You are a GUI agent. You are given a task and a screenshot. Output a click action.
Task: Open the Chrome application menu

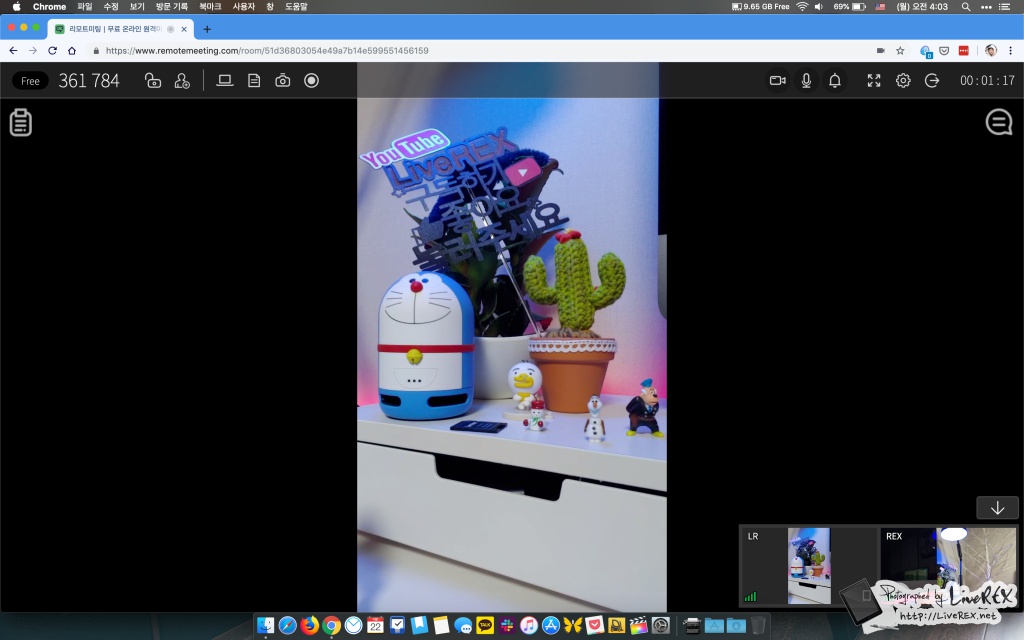click(49, 7)
